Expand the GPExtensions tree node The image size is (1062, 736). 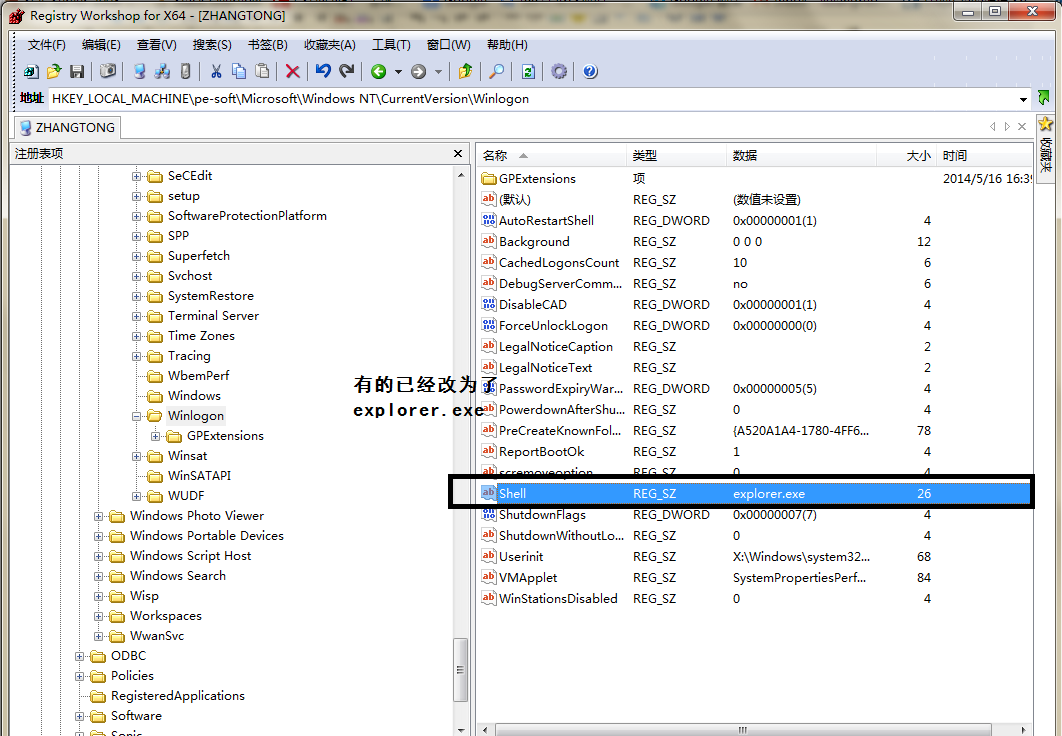pos(155,436)
